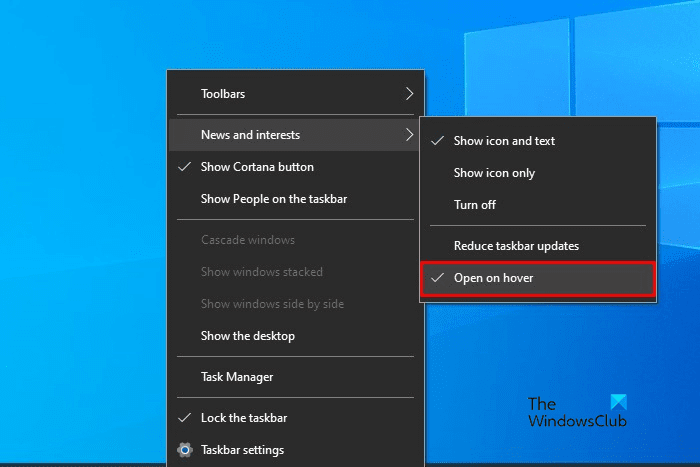Image resolution: width=700 pixels, height=467 pixels.
Task: Select Show the desktop
Action: [296, 336]
